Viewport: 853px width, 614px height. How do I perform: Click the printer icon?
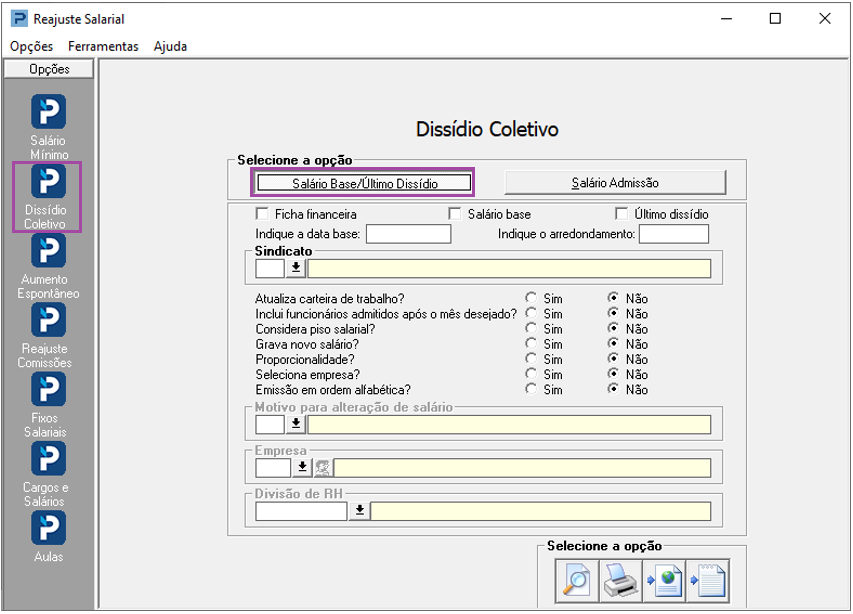[621, 581]
